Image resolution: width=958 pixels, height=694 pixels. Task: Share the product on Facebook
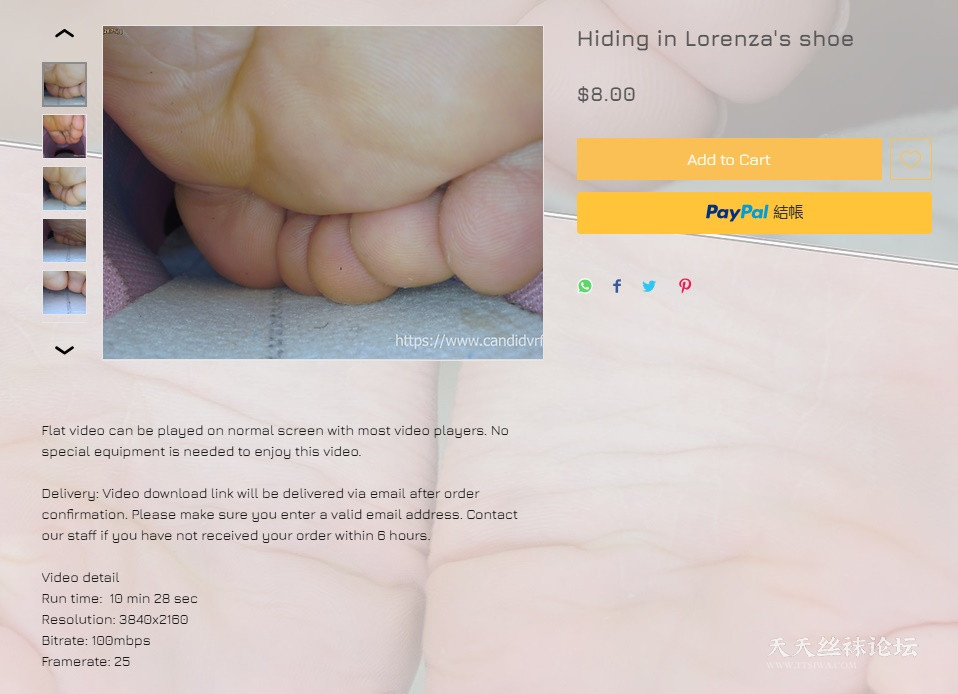point(617,286)
